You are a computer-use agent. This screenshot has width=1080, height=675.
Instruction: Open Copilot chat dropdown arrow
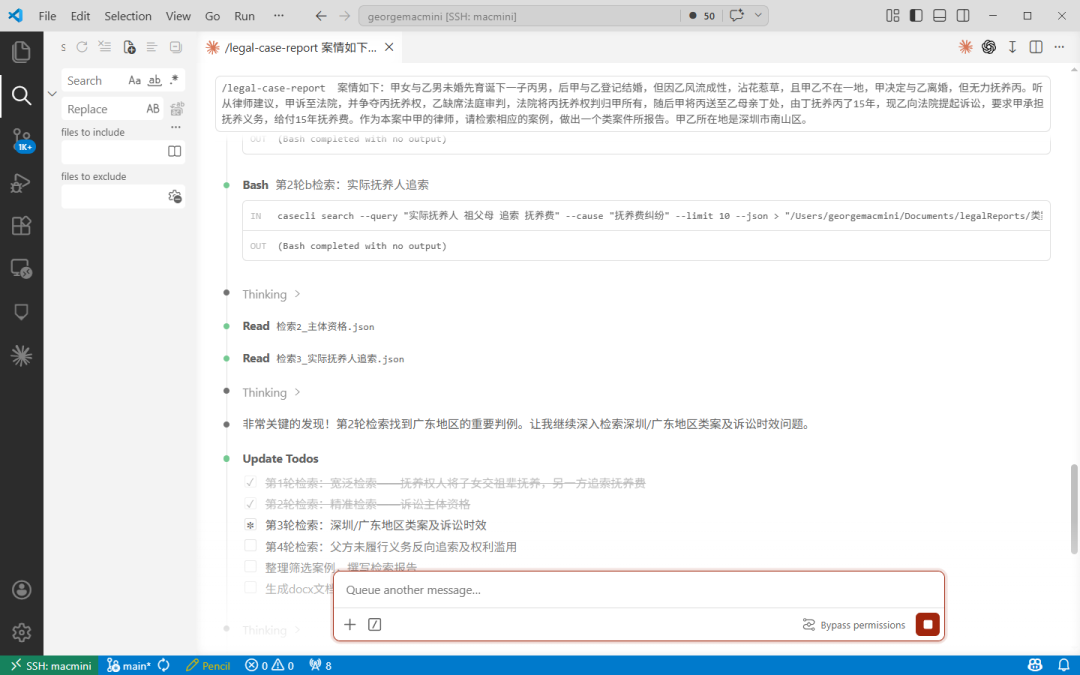[758, 16]
